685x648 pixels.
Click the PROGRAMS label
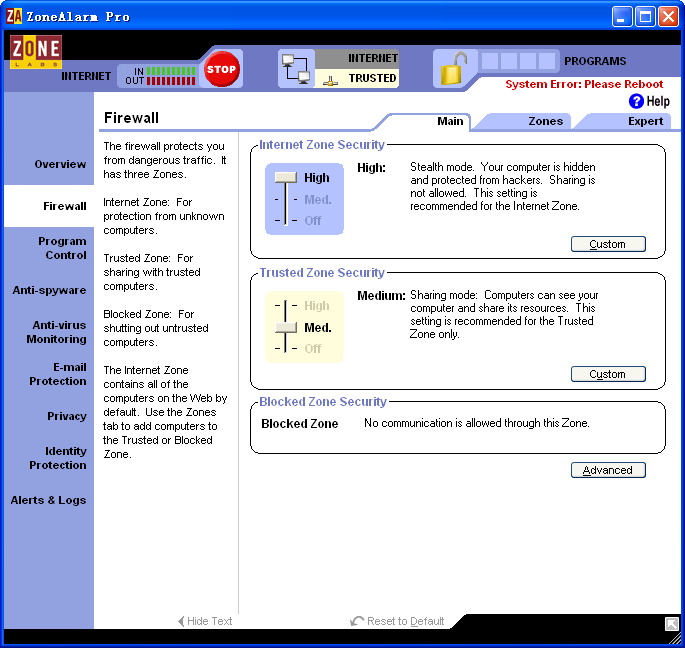click(595, 61)
